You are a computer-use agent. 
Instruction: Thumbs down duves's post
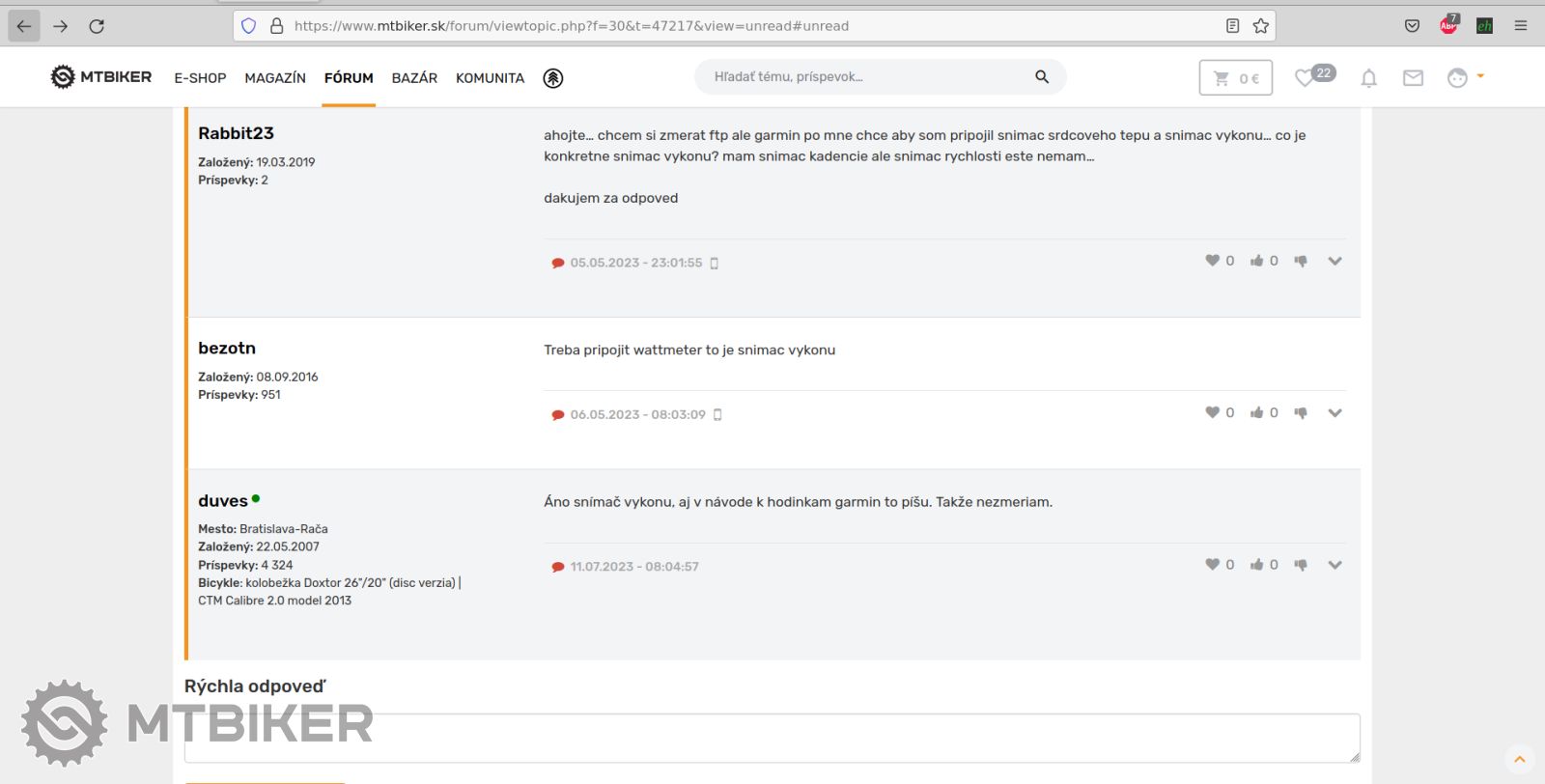[x=1301, y=566]
